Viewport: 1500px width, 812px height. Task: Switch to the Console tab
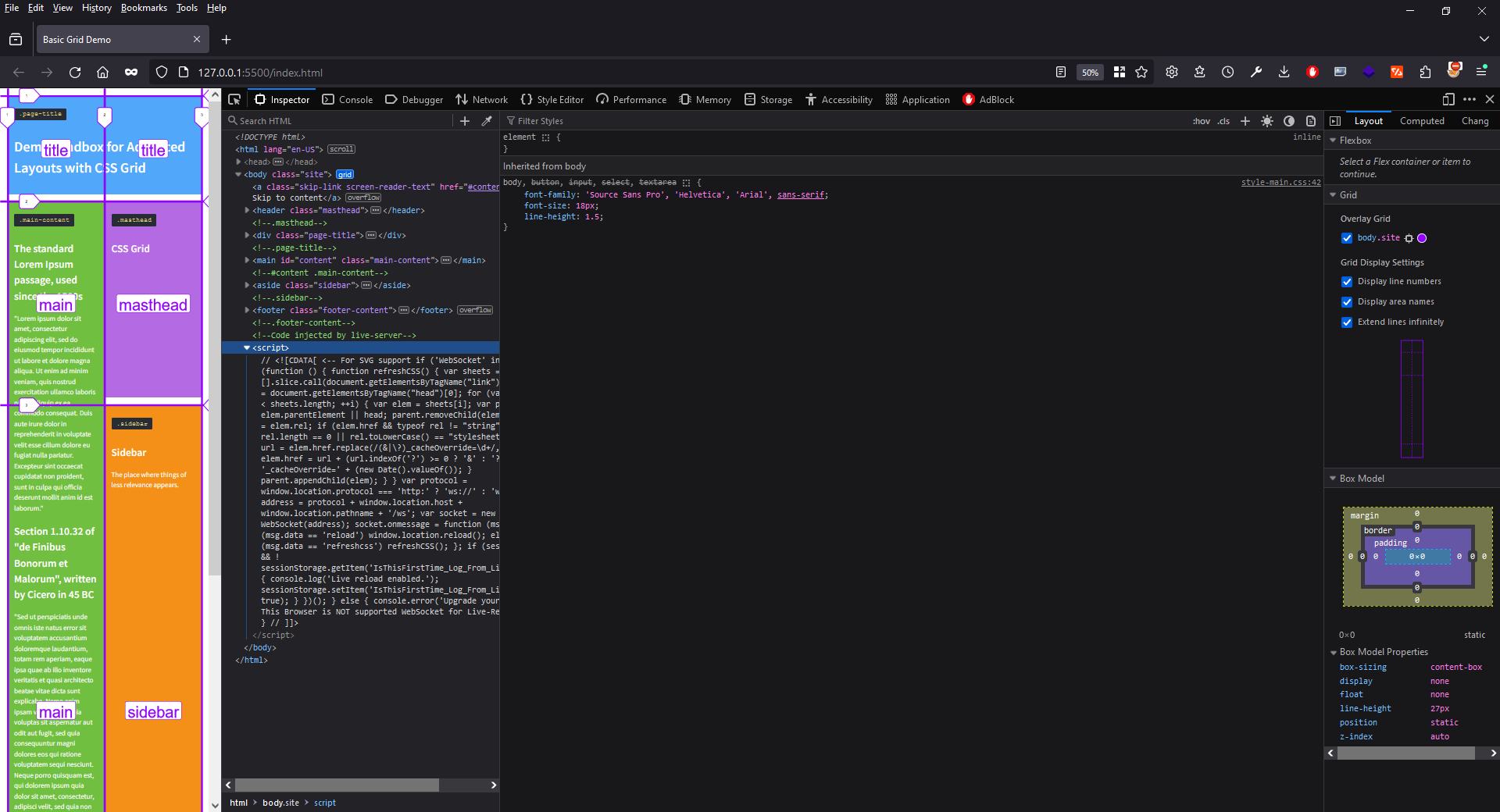[x=348, y=100]
